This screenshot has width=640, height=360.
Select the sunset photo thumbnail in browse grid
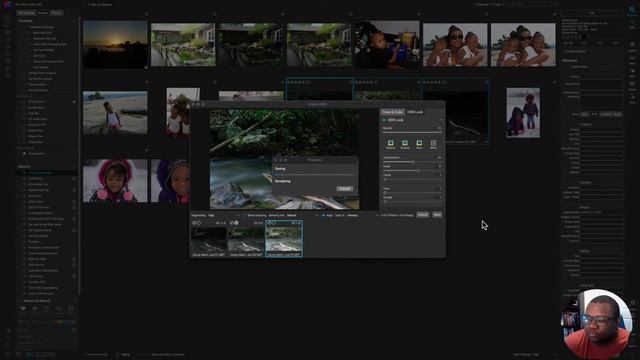tap(115, 44)
